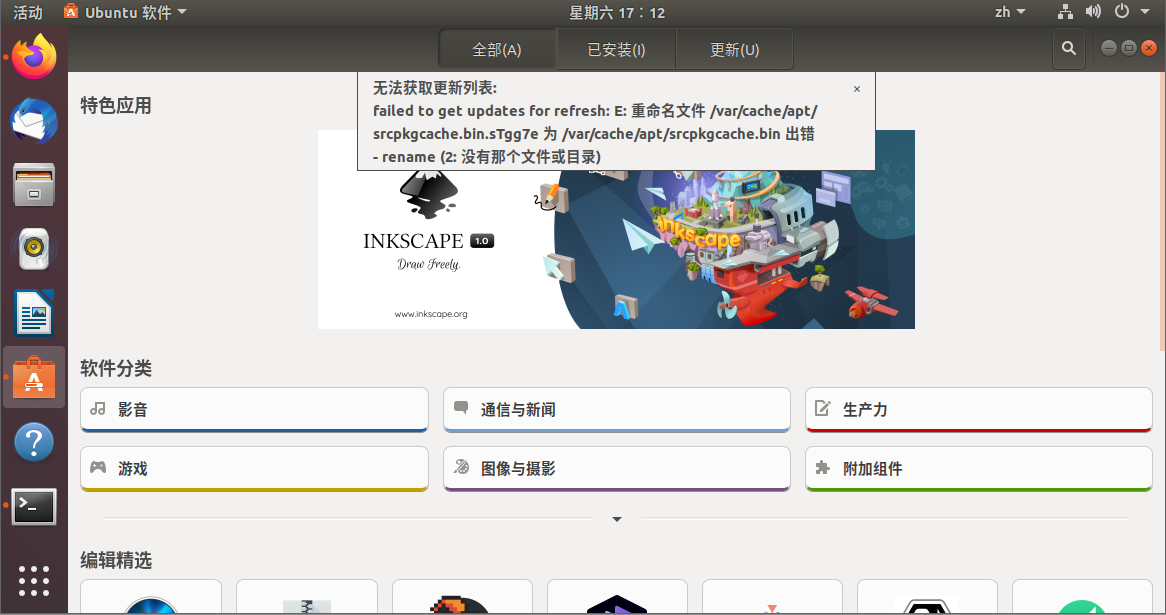
Task: Click the power icon in top bar
Action: [1121, 11]
